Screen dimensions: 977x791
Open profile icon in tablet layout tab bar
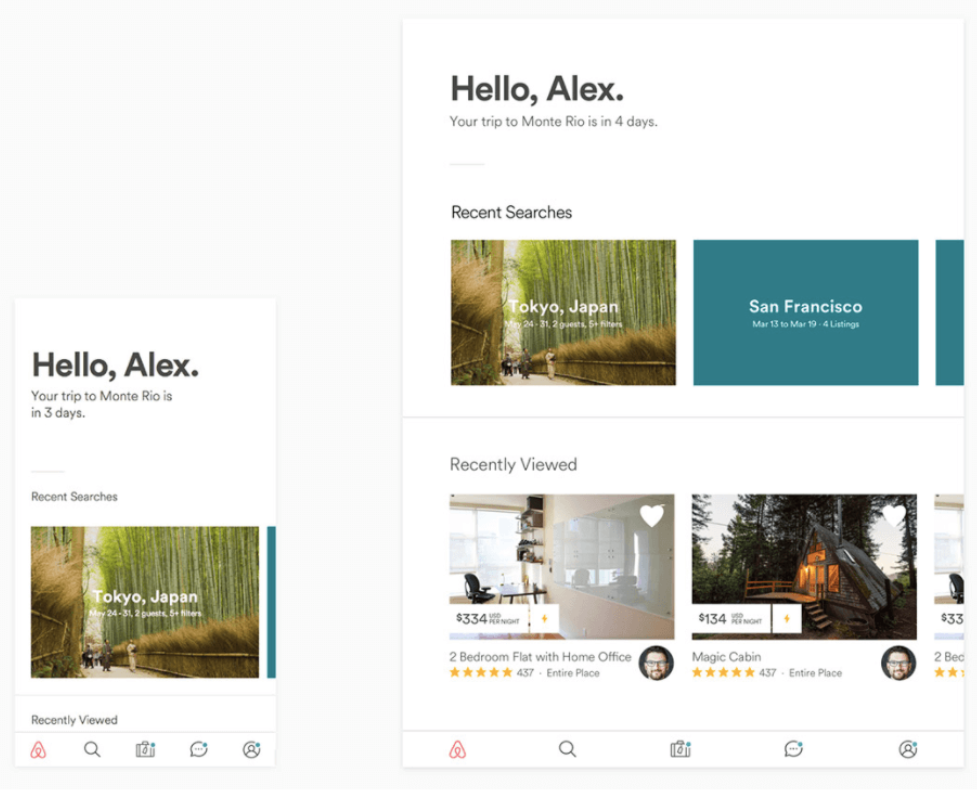(x=908, y=749)
